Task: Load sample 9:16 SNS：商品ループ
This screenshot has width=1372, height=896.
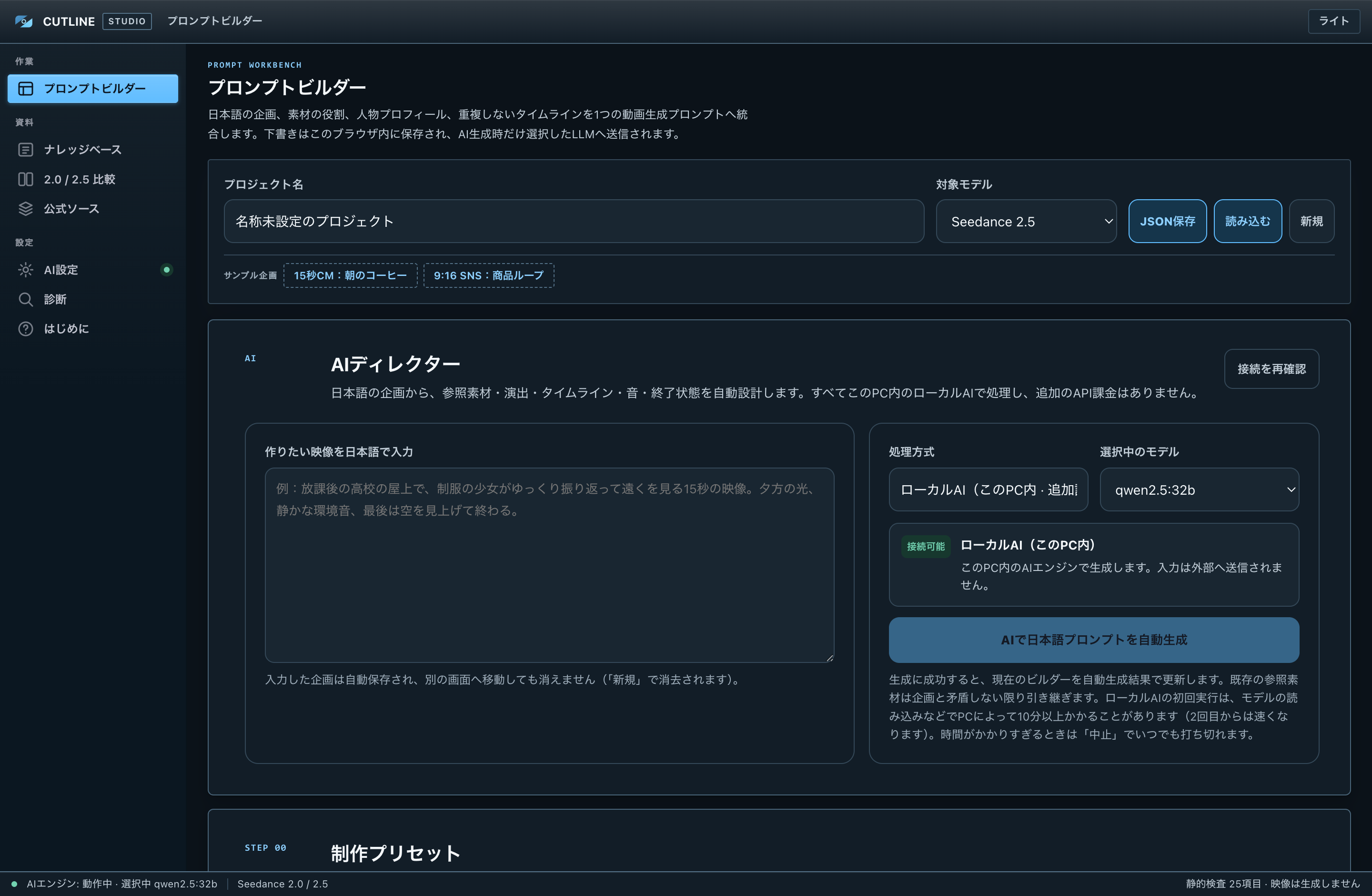Action: click(488, 275)
